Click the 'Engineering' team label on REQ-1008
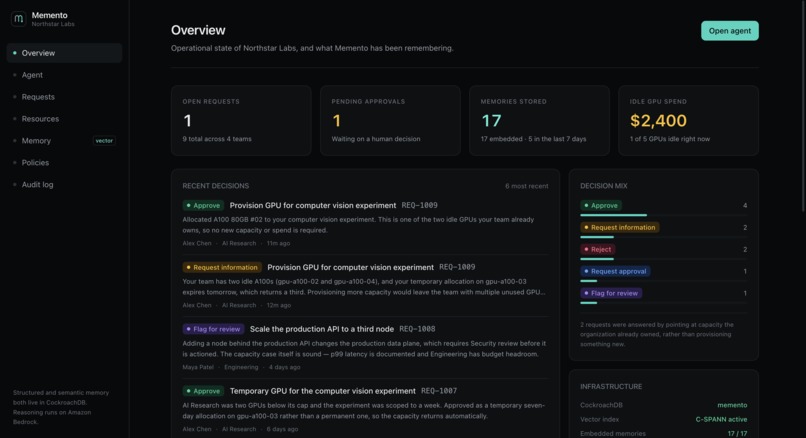 coord(241,367)
